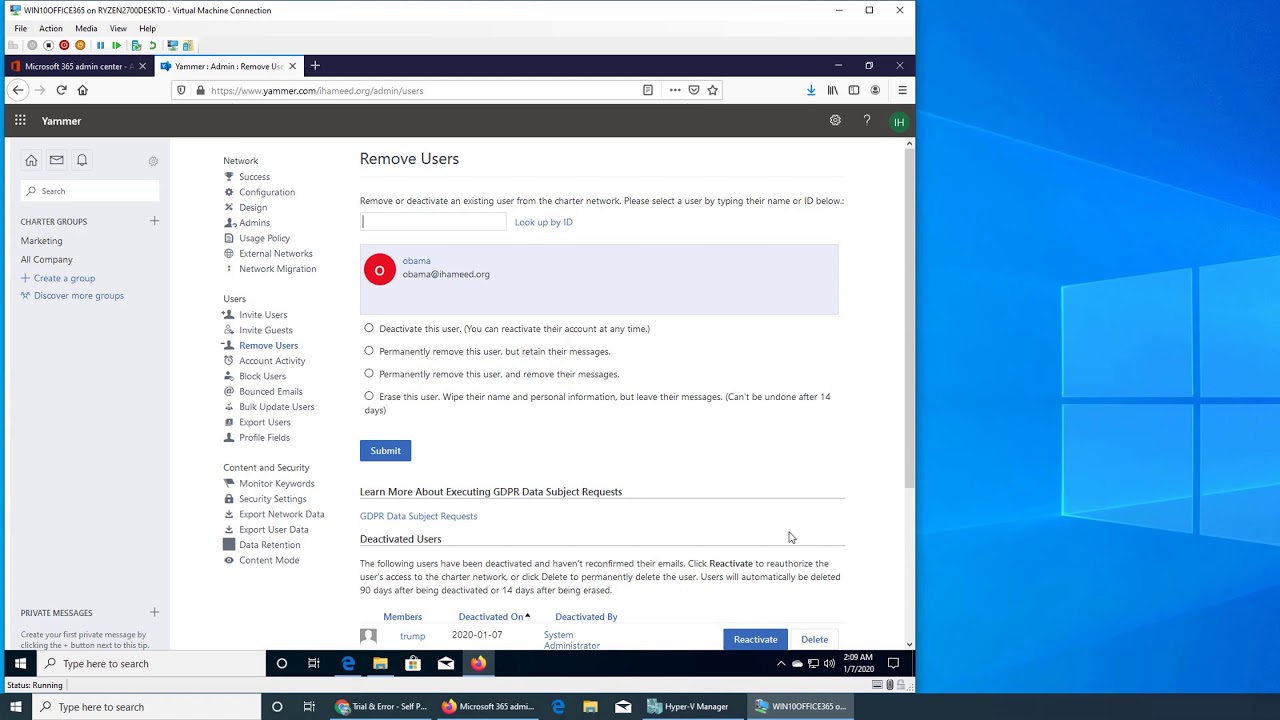Open the File menu in VM Connection
Screen dimensions: 1280x720
pos(20,28)
